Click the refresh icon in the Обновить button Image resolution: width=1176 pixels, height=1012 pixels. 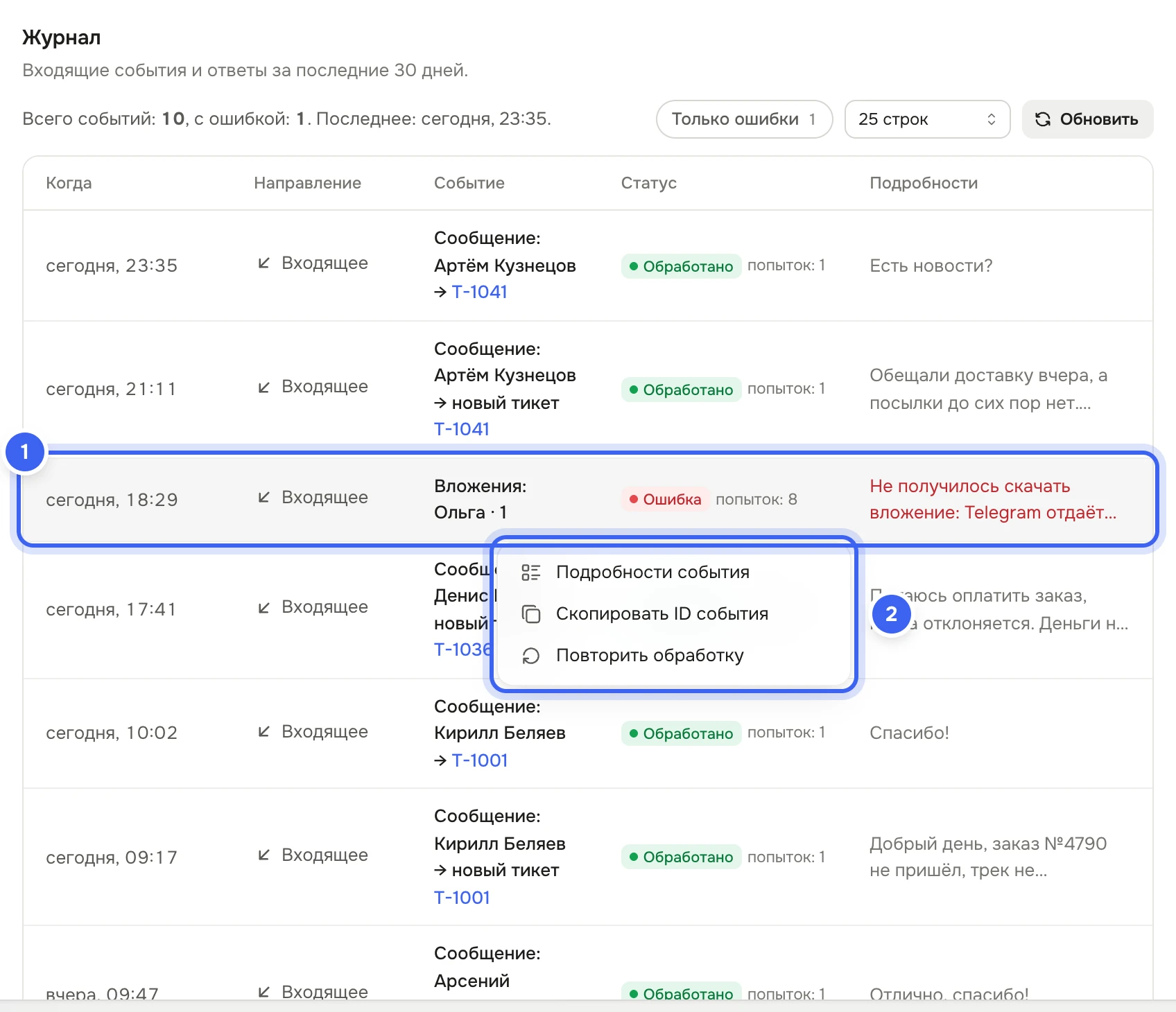(1043, 119)
